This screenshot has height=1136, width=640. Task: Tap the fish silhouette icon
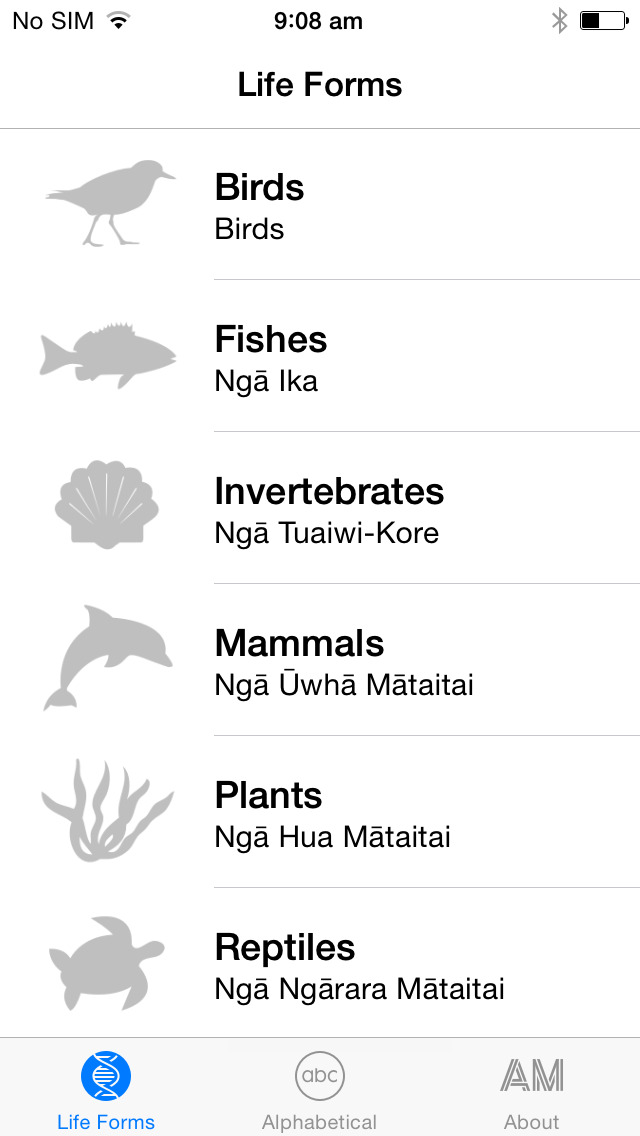click(108, 355)
